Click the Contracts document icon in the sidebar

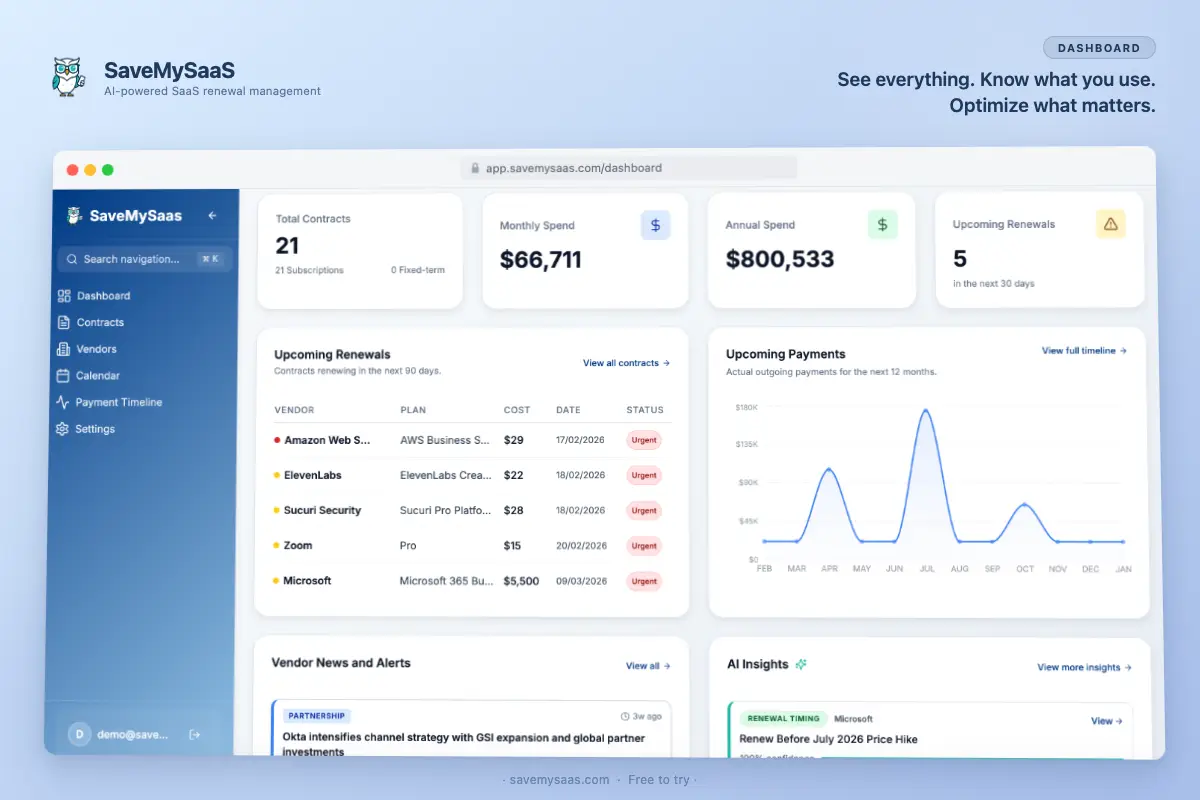click(x=64, y=322)
